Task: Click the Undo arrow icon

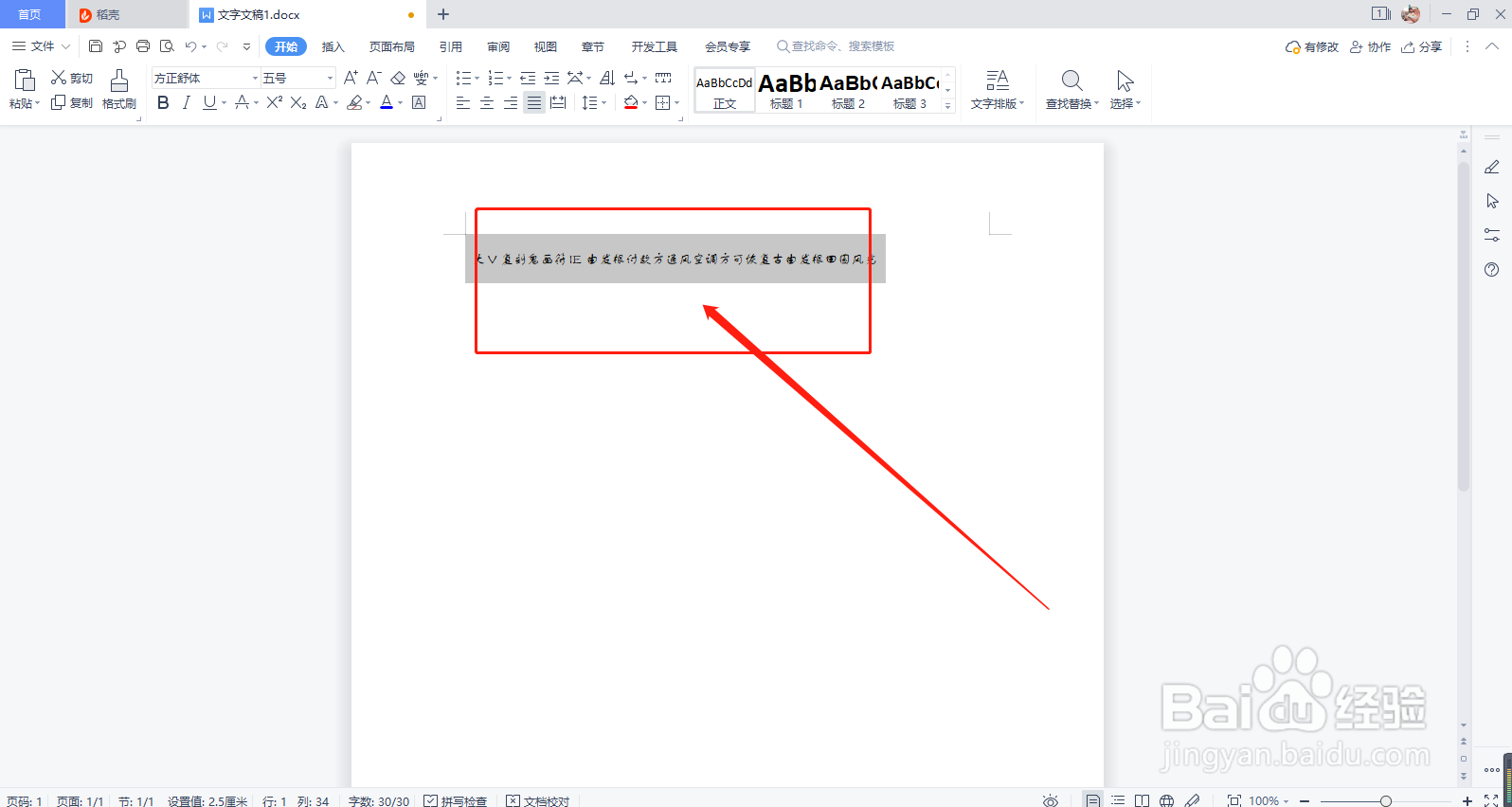Action: pyautogui.click(x=191, y=46)
